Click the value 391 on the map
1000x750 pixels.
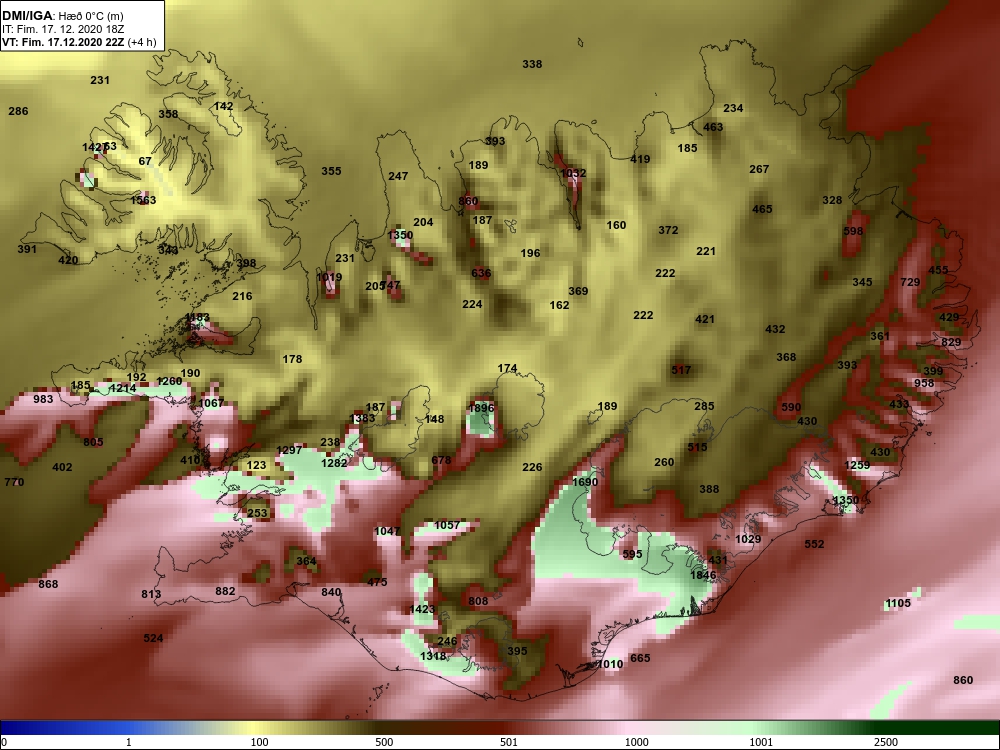tap(27, 249)
